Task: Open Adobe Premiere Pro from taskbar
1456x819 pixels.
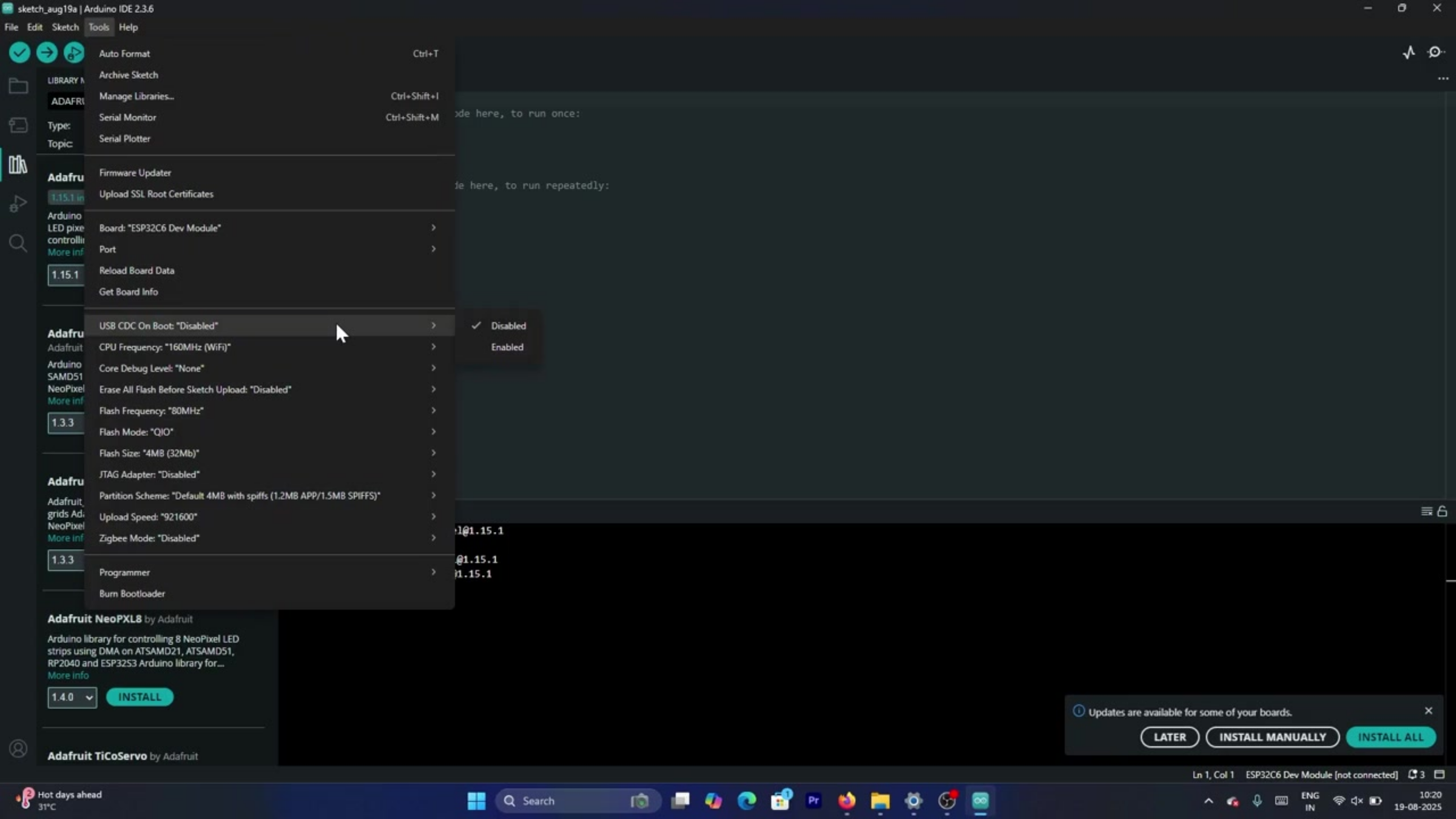Action: point(814,801)
